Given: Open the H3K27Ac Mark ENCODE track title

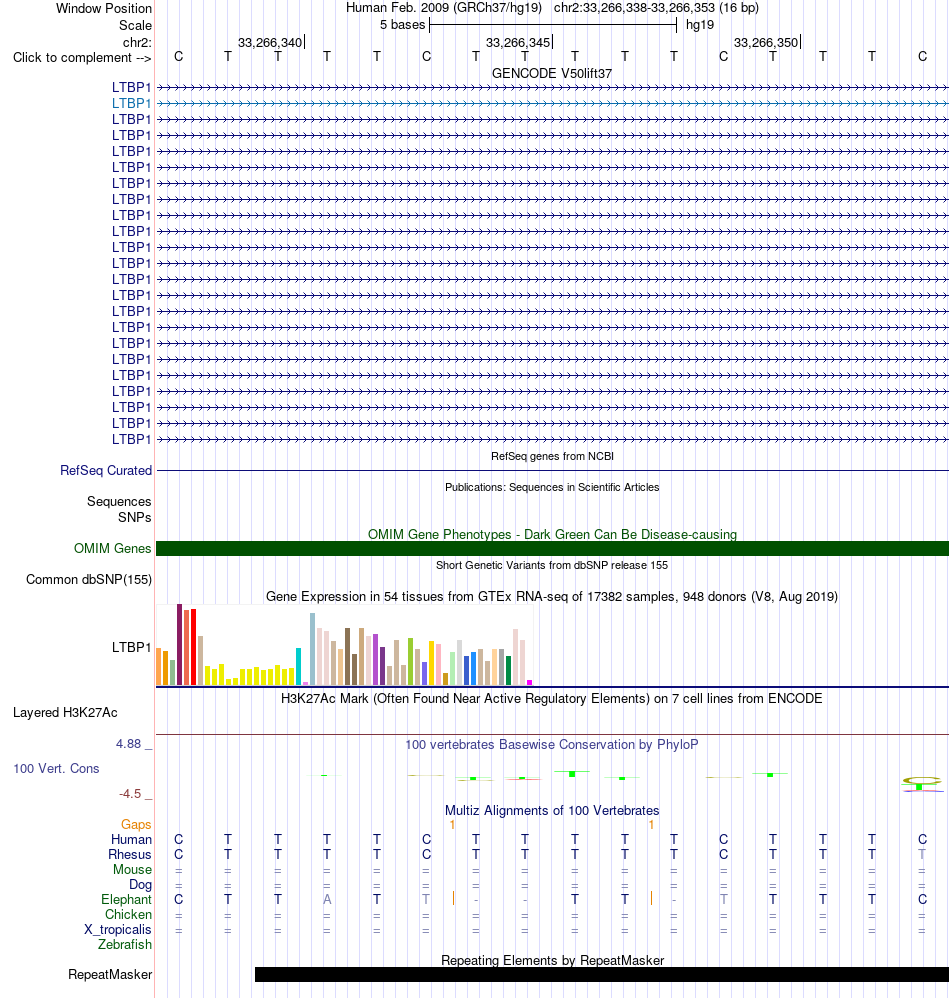Looking at the screenshot, I should coord(552,699).
